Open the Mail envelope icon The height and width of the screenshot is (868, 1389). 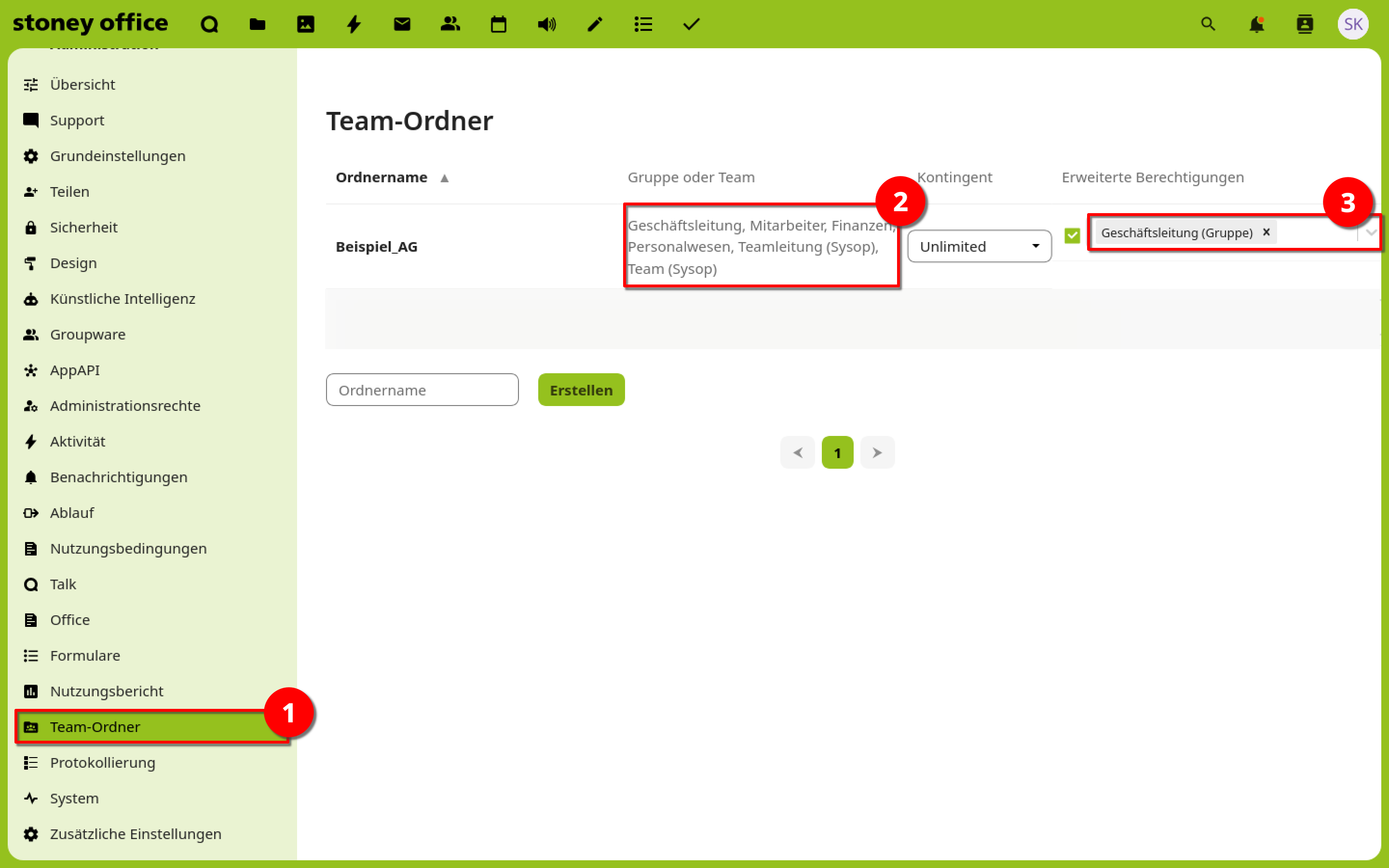pos(402,24)
